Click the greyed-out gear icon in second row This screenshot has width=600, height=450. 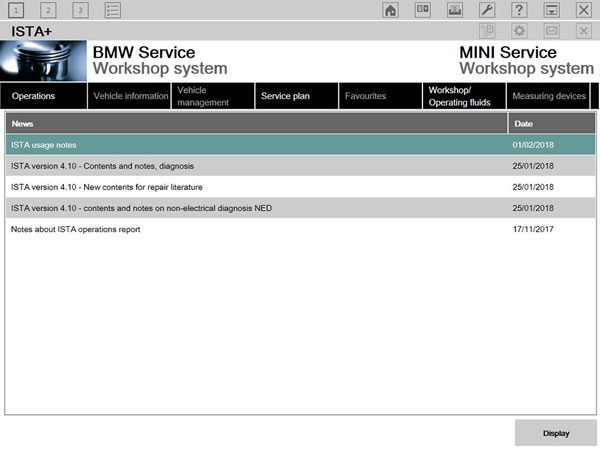(x=519, y=31)
